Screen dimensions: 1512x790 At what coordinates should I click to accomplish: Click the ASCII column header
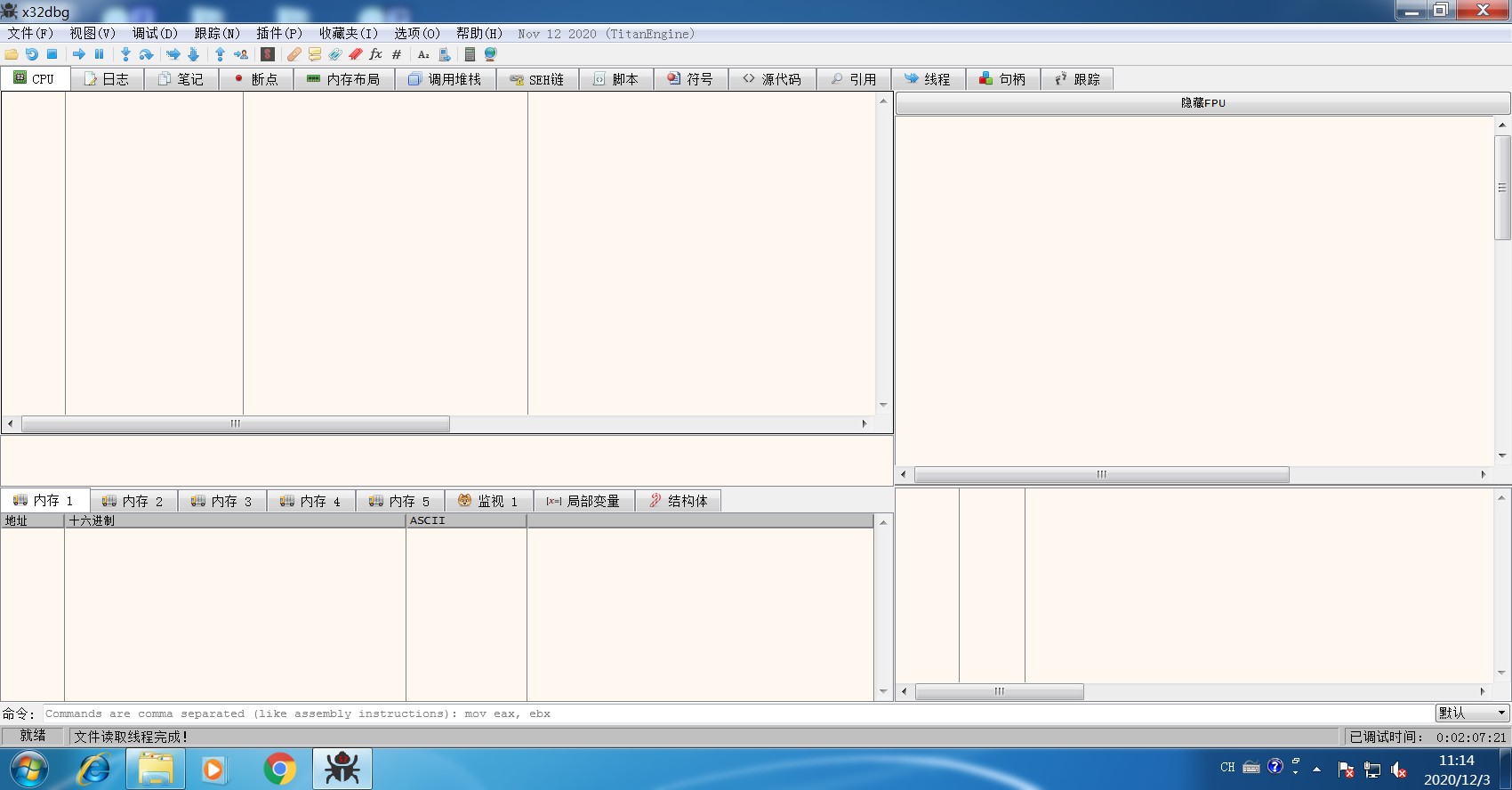[x=466, y=520]
